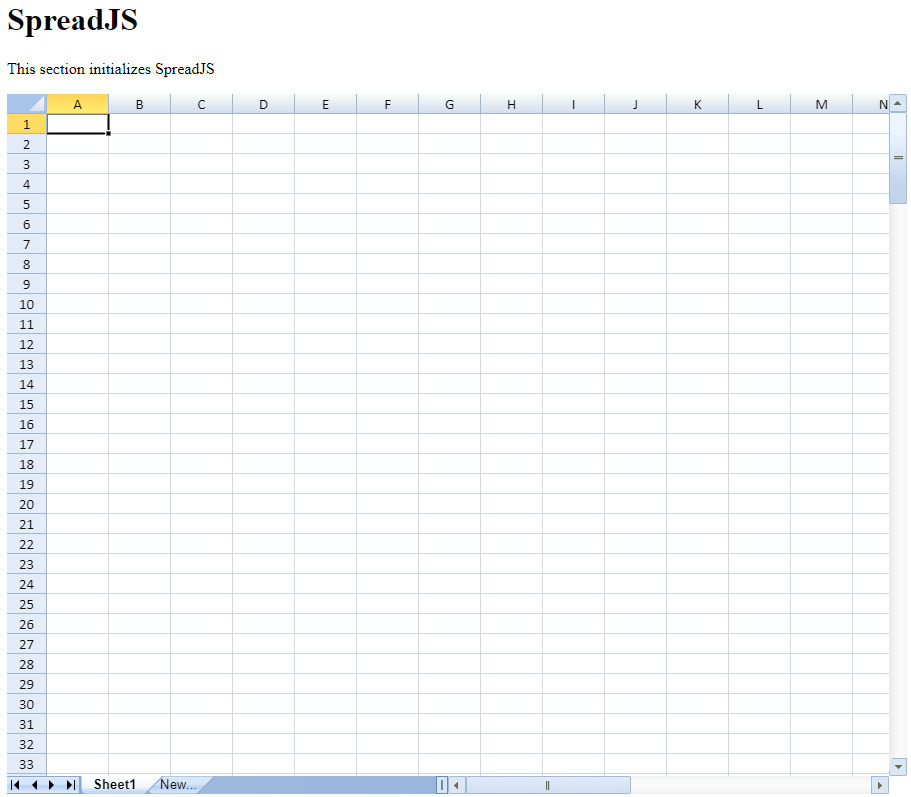Select row 33 header
Image resolution: width=911 pixels, height=797 pixels.
coord(27,764)
